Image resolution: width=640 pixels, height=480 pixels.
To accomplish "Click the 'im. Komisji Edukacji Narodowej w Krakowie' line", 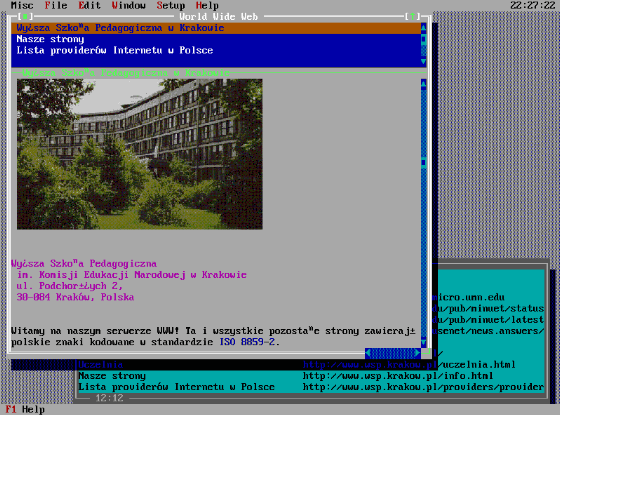I will (x=131, y=275).
